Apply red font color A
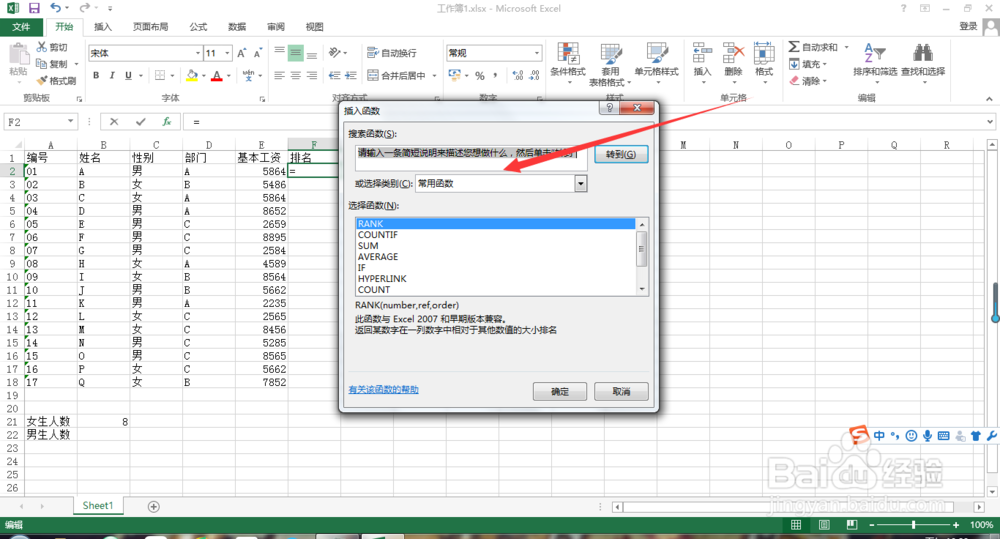 217,75
